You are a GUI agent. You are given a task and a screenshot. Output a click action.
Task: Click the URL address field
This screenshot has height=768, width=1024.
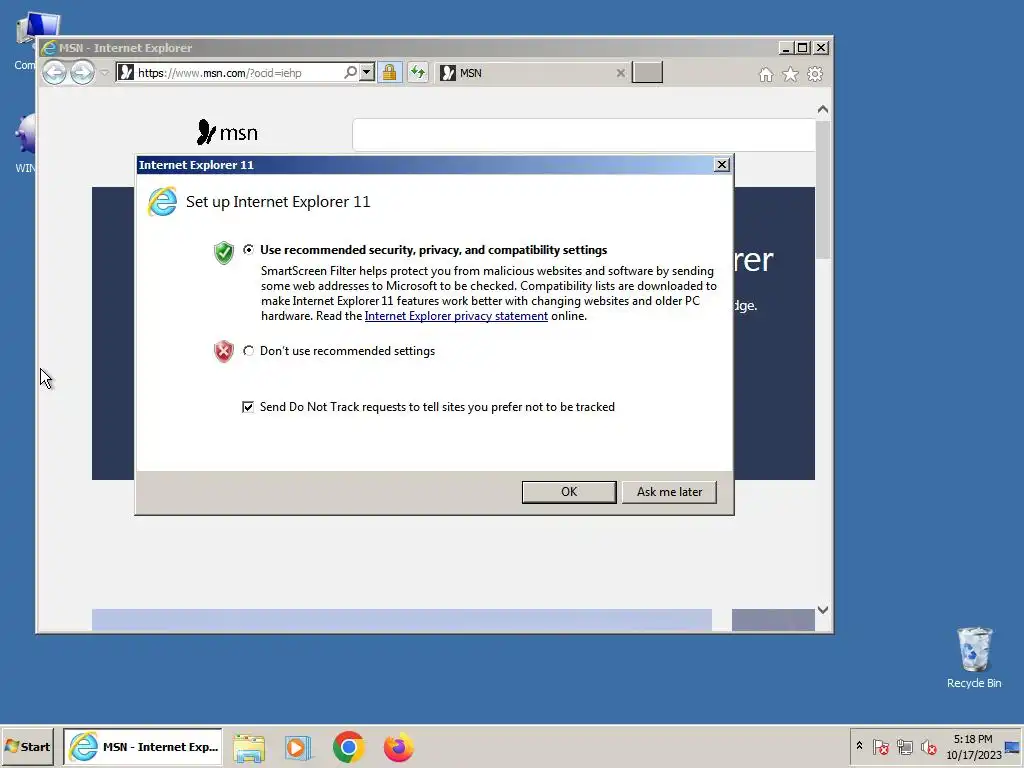coord(238,72)
